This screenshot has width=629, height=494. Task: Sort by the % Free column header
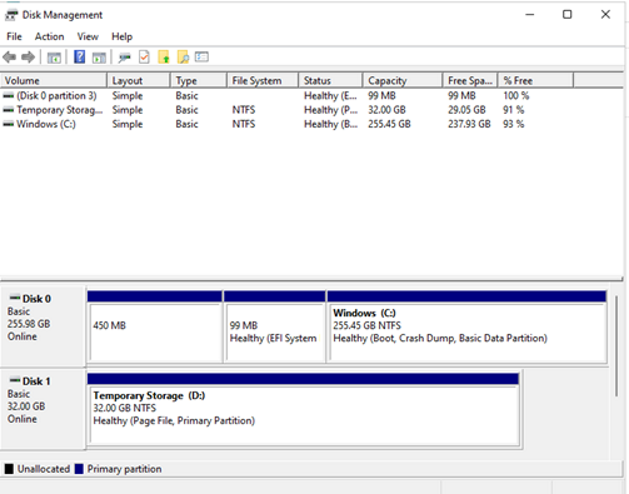click(536, 80)
